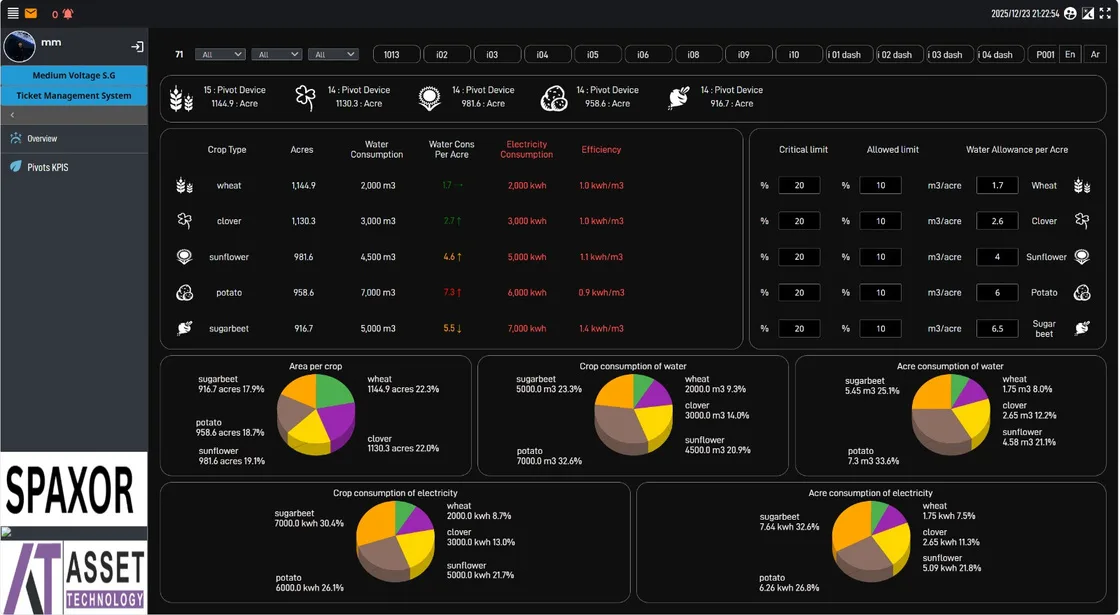
Task: Click the Sugar beet allowance field showing 6.5
Action: (997, 329)
